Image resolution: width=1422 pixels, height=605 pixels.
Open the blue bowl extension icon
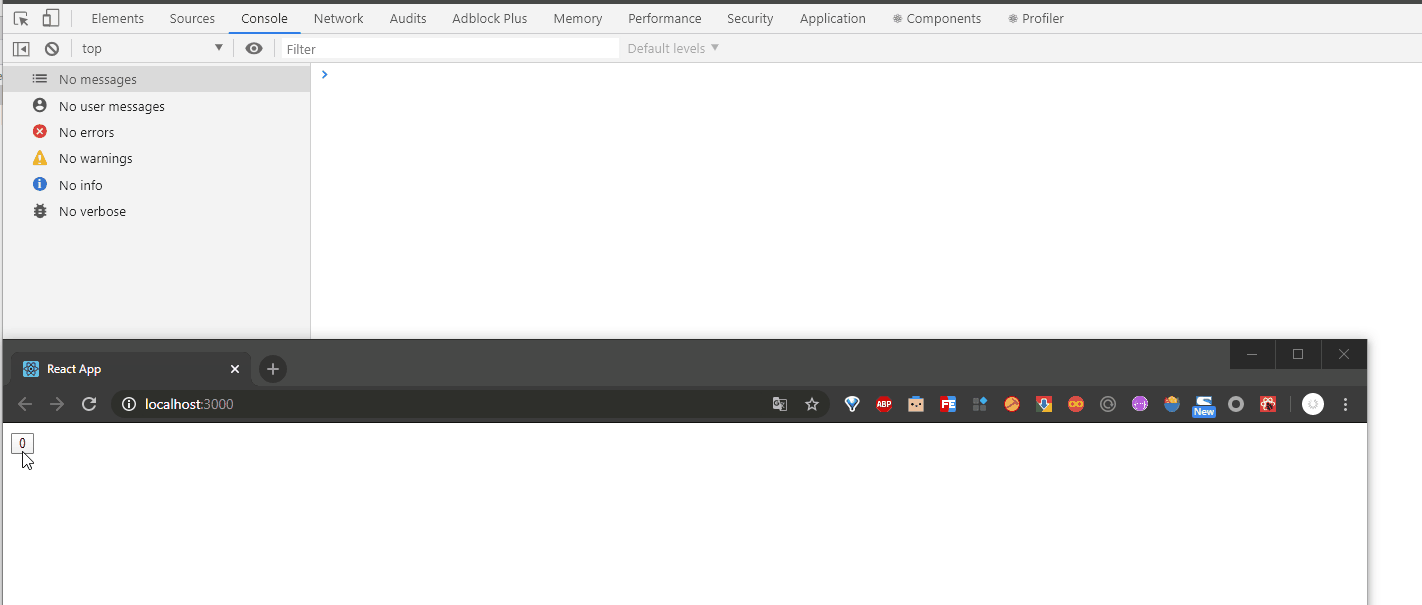pyautogui.click(x=1172, y=404)
